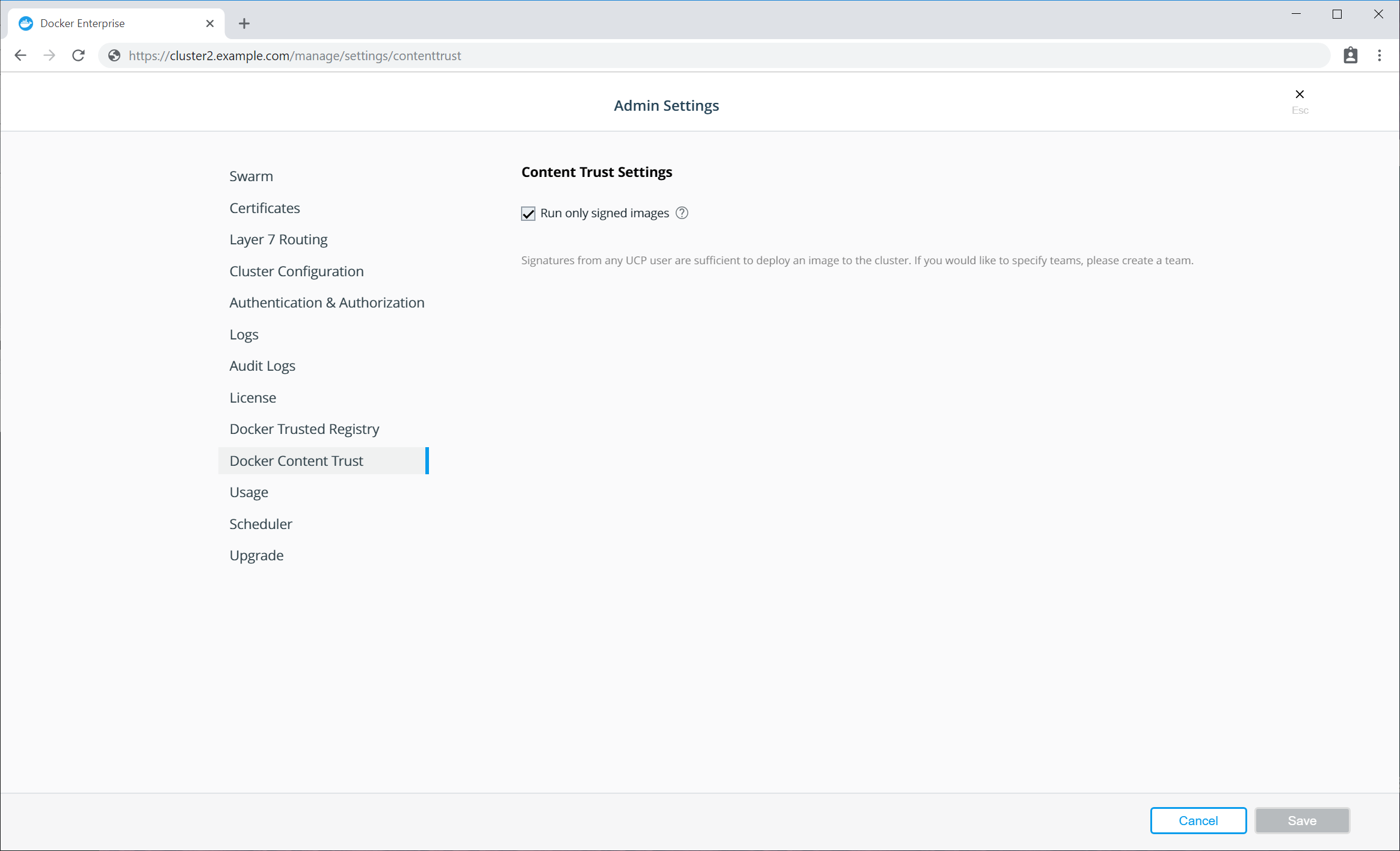Screen dimensions: 1400x851
Task: Select Layer 7 Routing in sidebar
Action: coord(278,240)
